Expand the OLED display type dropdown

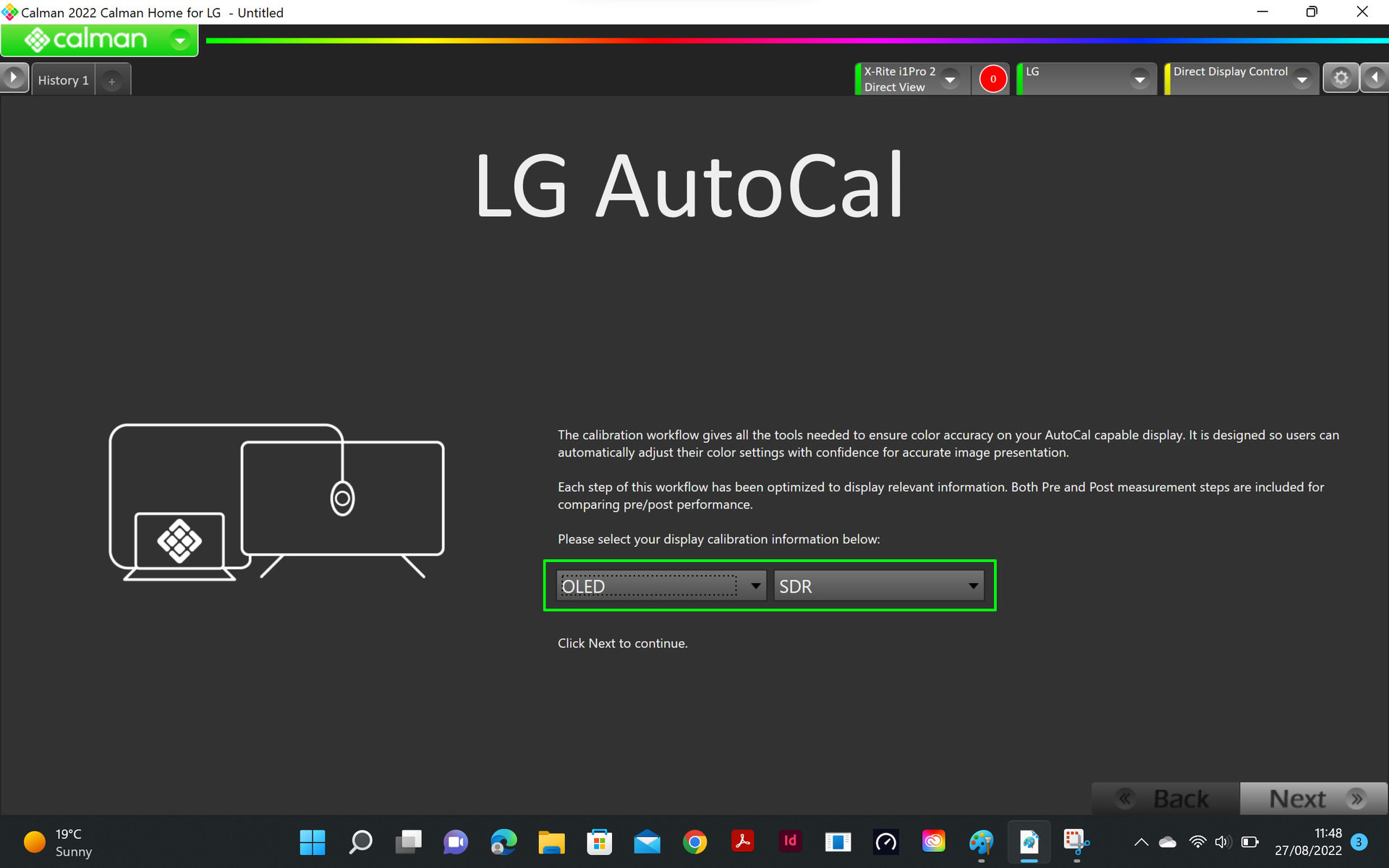tap(755, 586)
